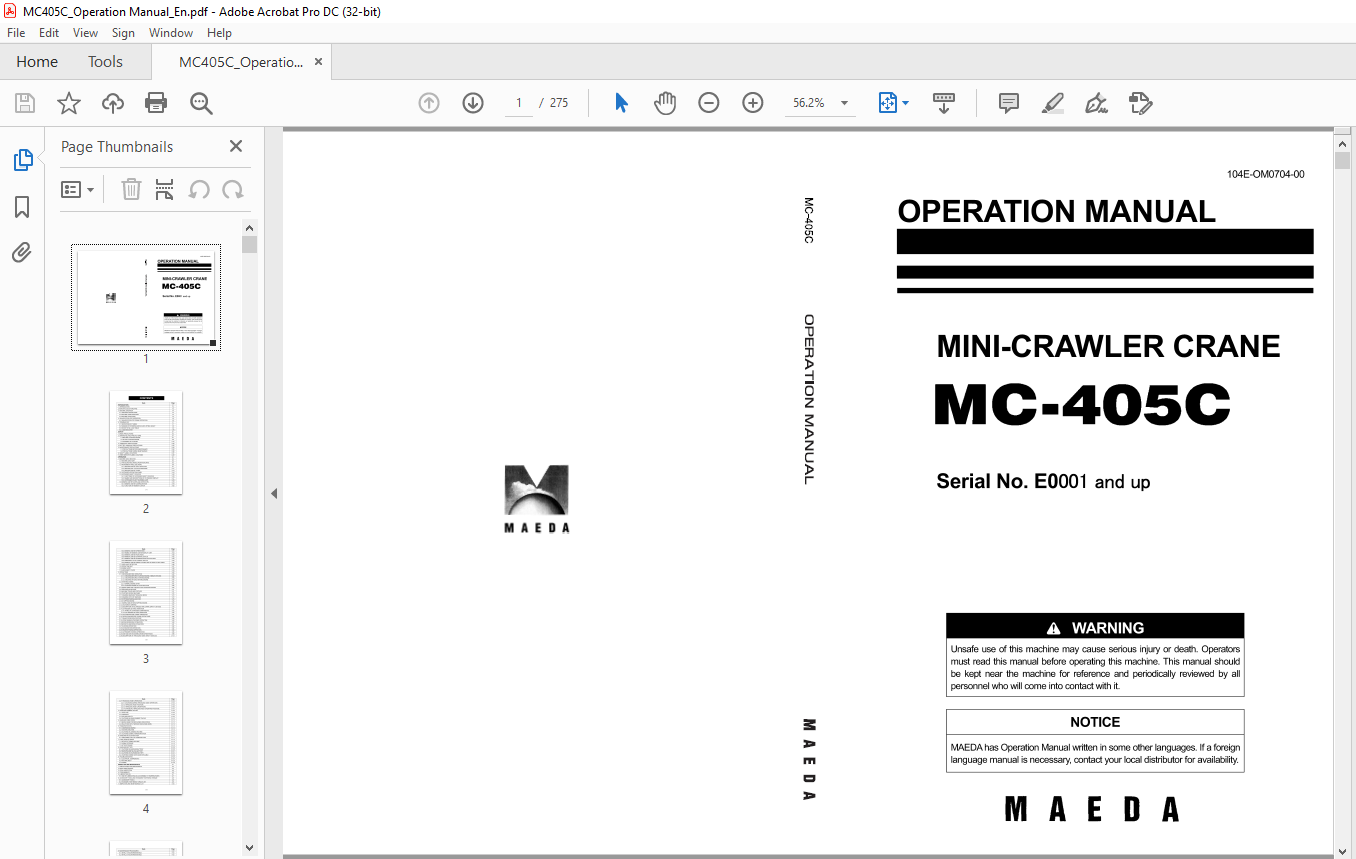Open the Window menu
The height and width of the screenshot is (859, 1356).
coord(171,33)
